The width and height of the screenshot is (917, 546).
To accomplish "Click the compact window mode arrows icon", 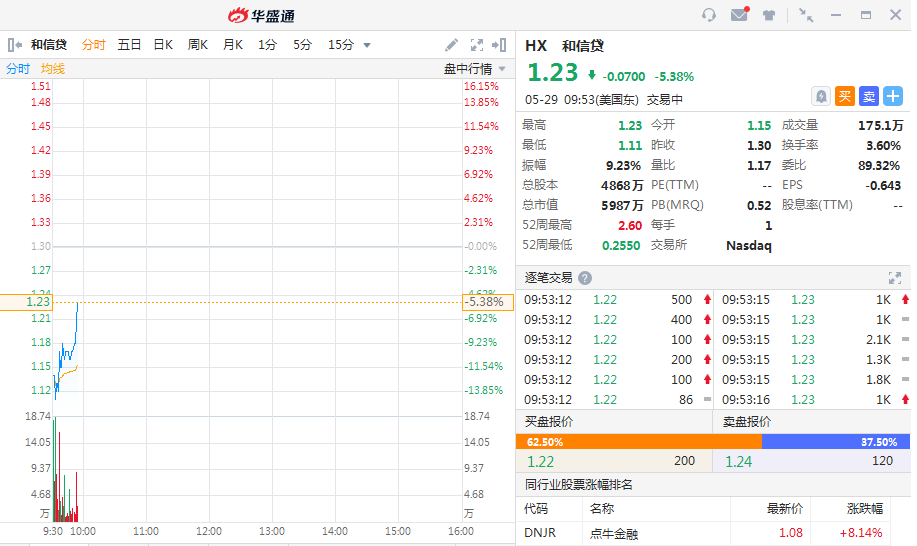I will (x=806, y=15).
